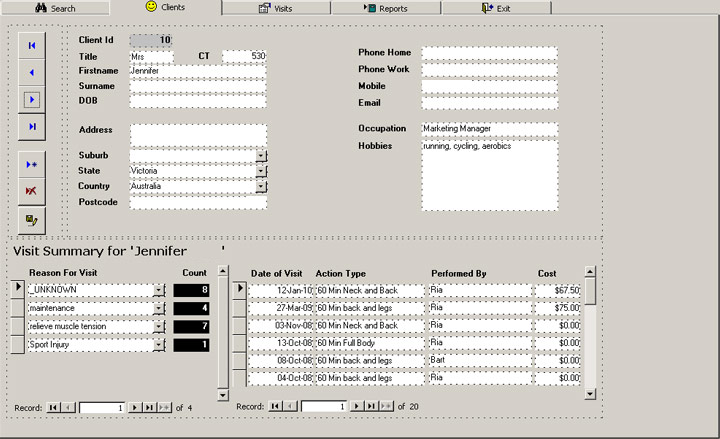720x439 pixels.
Task: Select row marker for 12-Jan-10 visit
Action: (x=240, y=290)
